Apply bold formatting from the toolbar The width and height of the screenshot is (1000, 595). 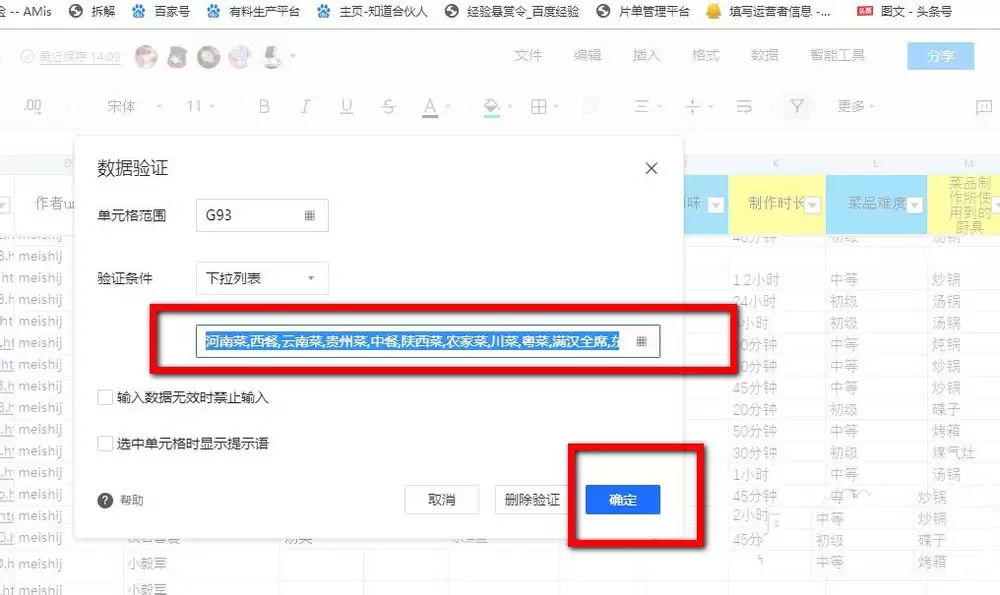click(x=264, y=106)
